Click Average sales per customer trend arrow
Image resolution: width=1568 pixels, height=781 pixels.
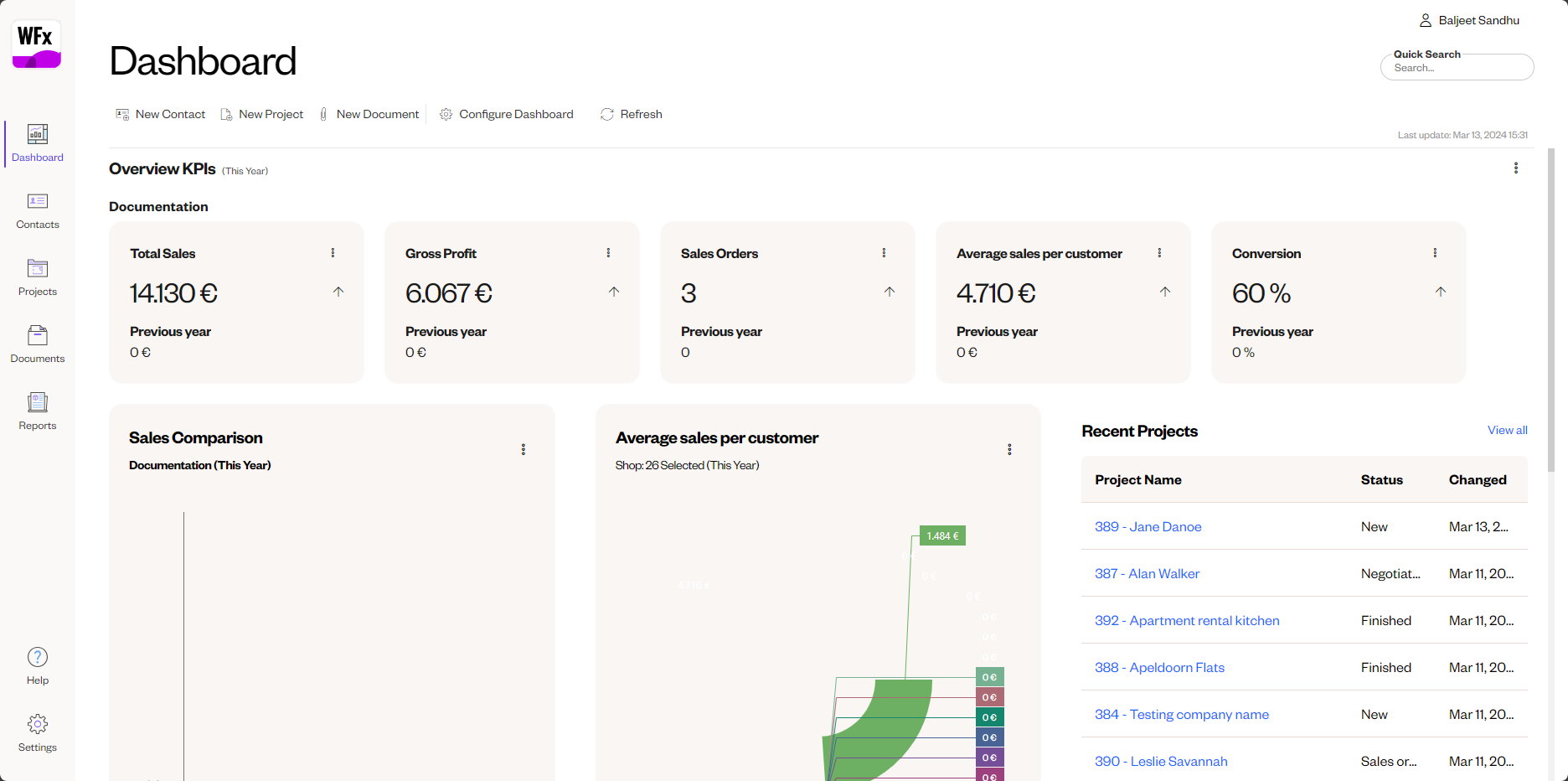(1165, 292)
